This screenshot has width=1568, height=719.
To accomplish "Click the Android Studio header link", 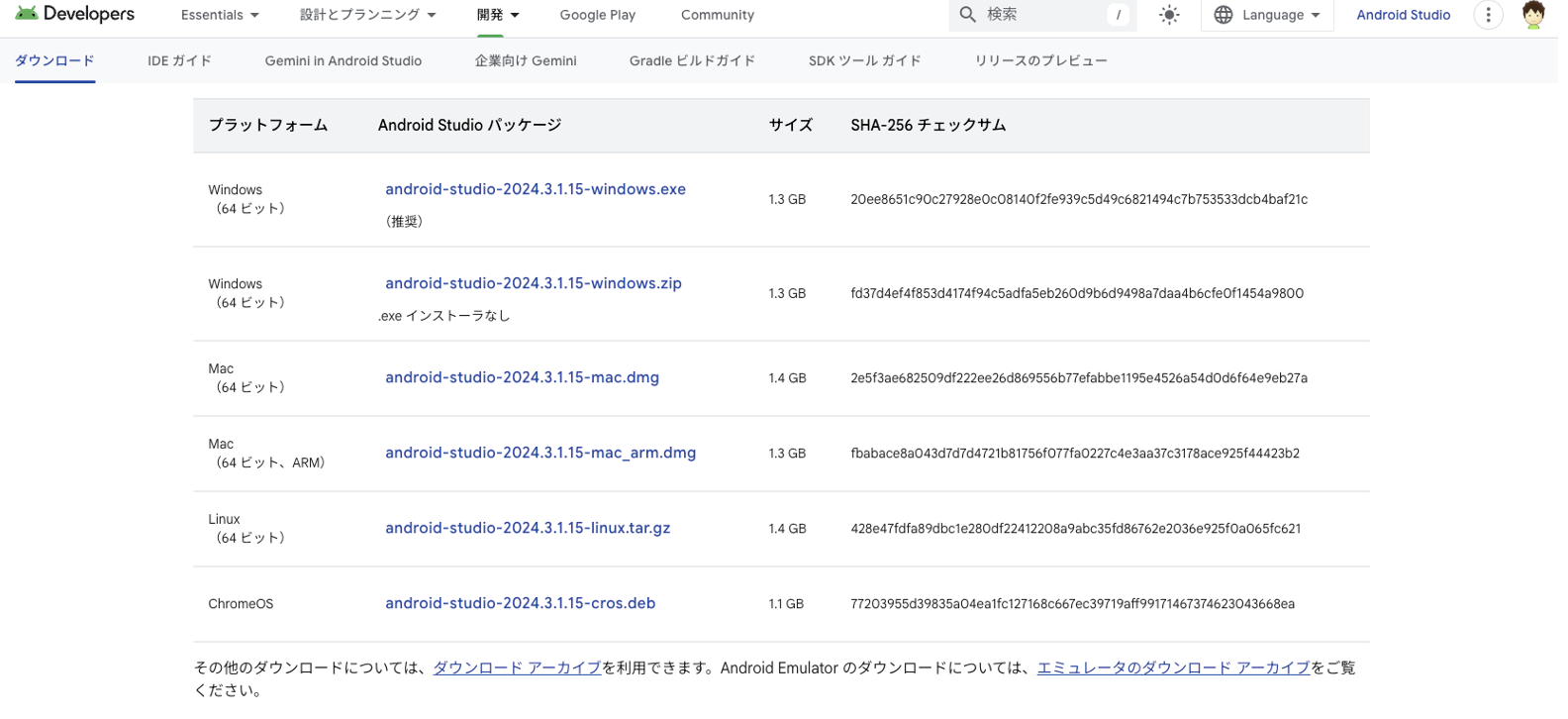I will 1403,15.
